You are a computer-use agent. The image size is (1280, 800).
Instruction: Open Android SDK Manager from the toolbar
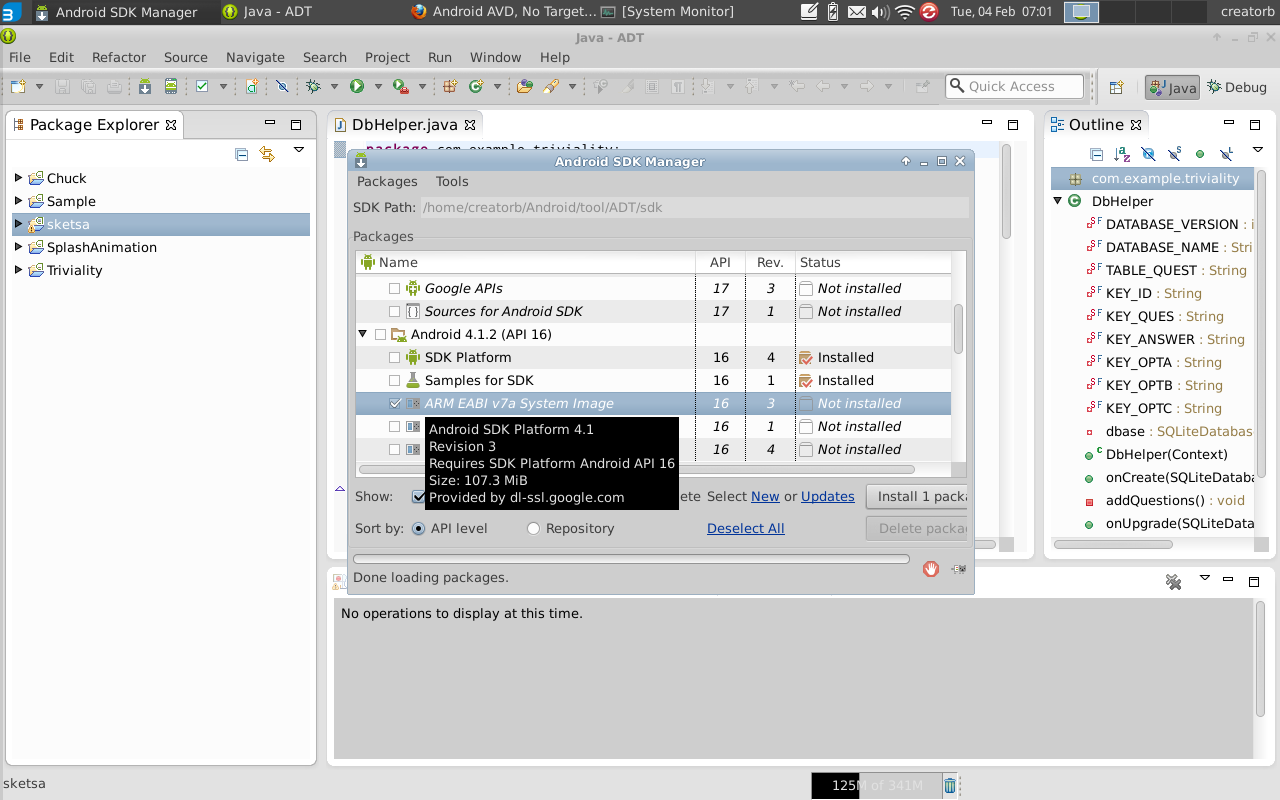(x=144, y=87)
